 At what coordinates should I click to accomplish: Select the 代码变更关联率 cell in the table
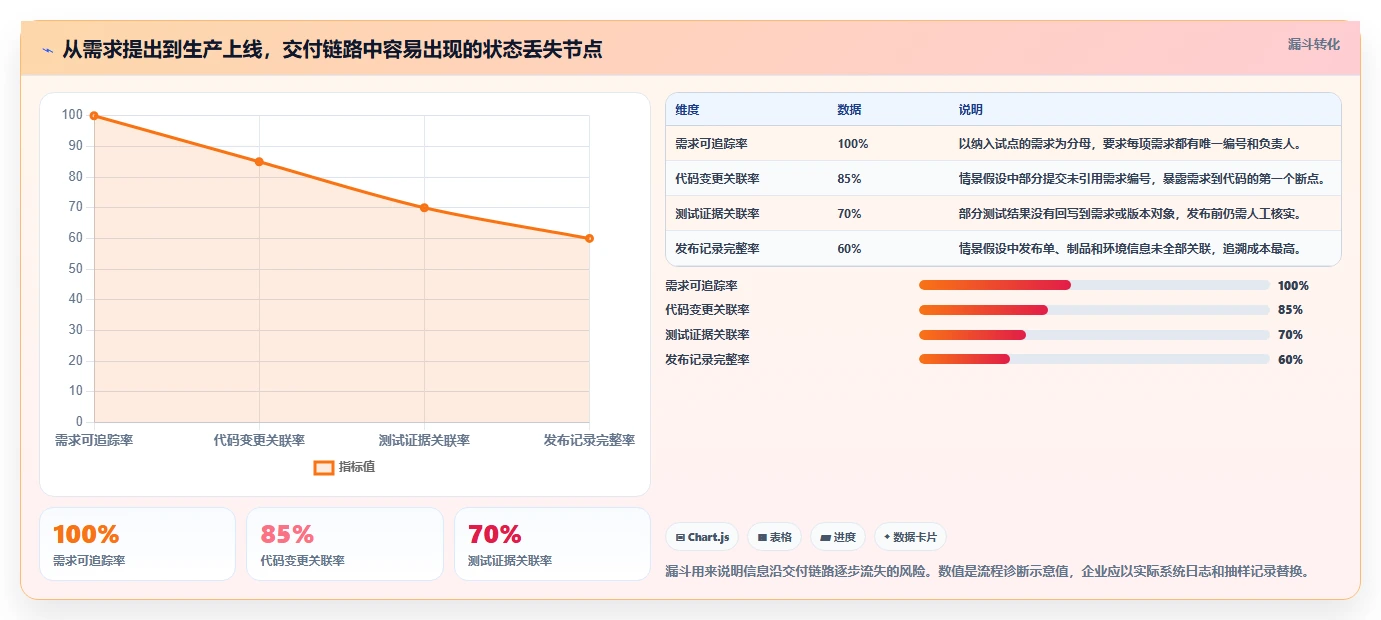click(717, 179)
